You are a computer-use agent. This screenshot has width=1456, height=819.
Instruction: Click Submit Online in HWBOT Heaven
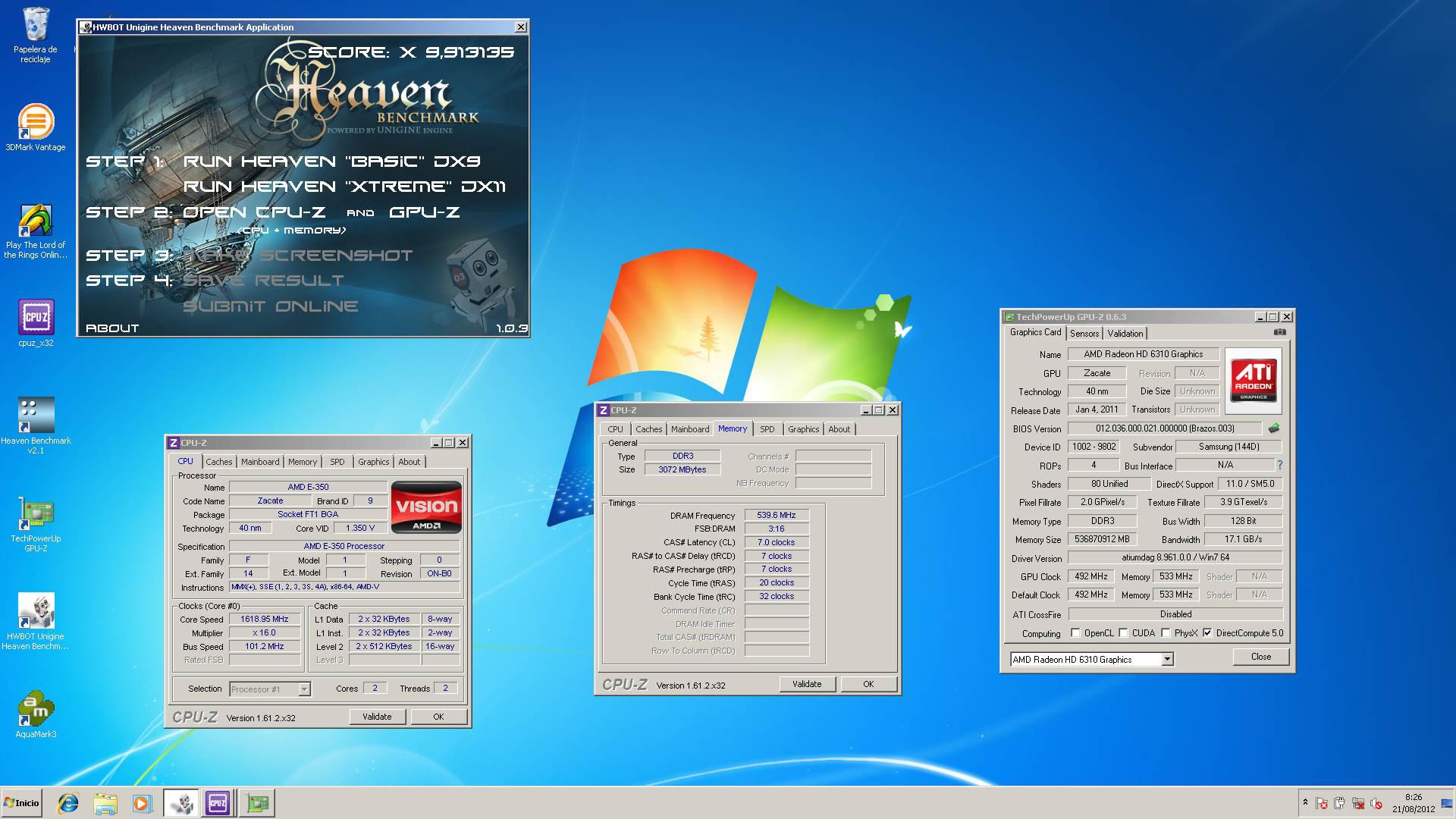pos(270,306)
